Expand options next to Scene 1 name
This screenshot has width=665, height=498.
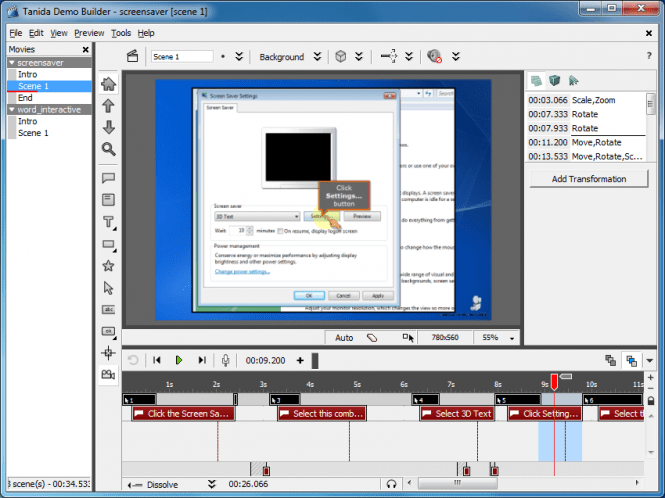point(239,56)
